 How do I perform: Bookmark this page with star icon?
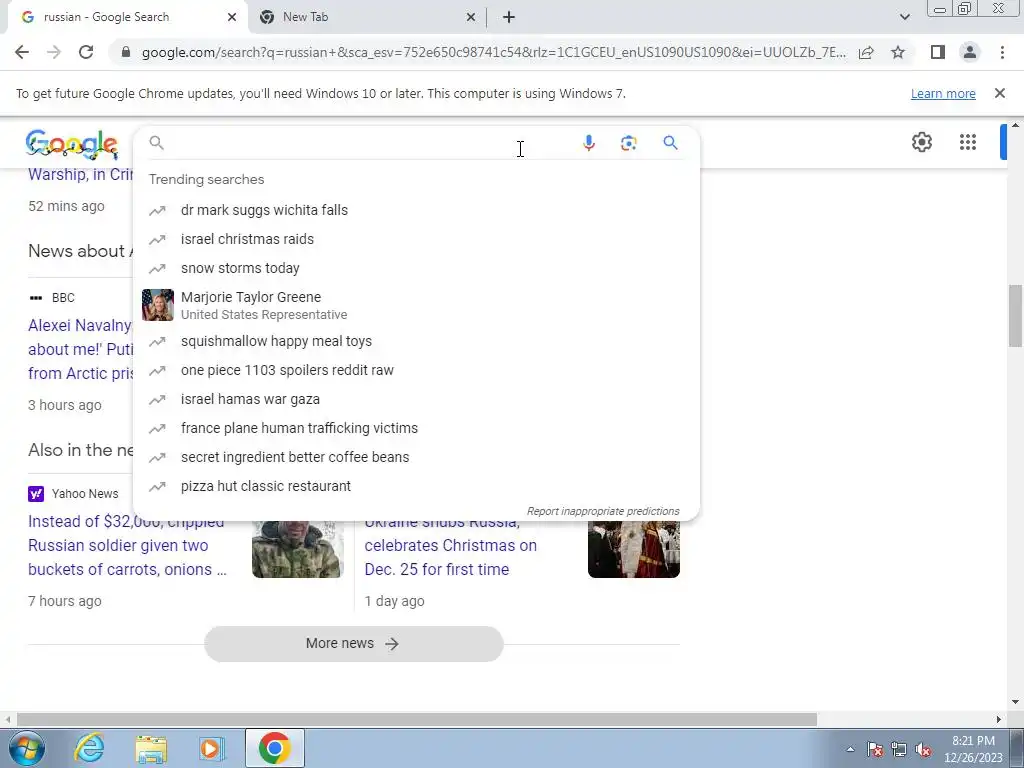(898, 52)
